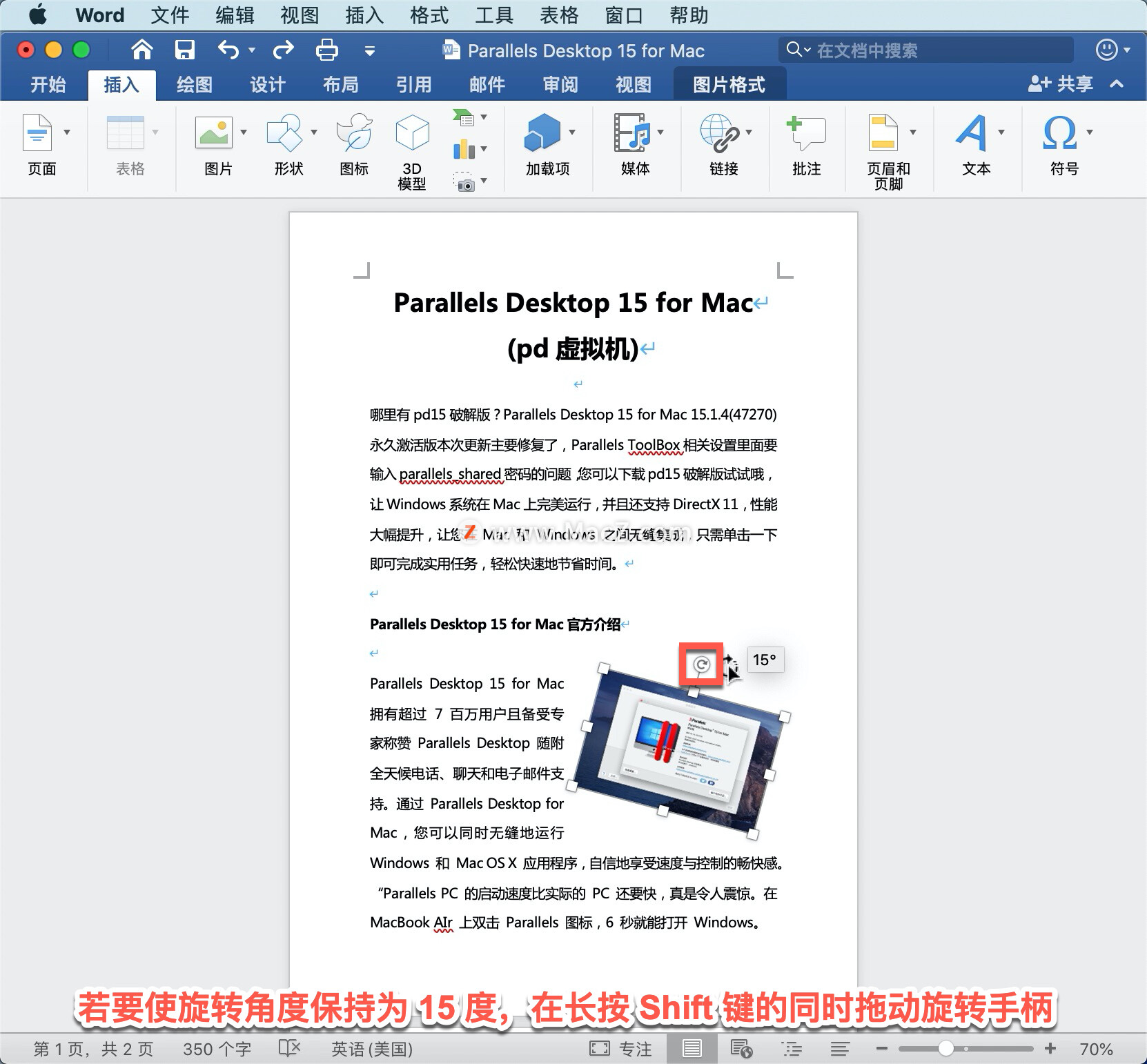Adjust the zoom slider knob
This screenshot has width=1147, height=1064.
pos(946,1049)
